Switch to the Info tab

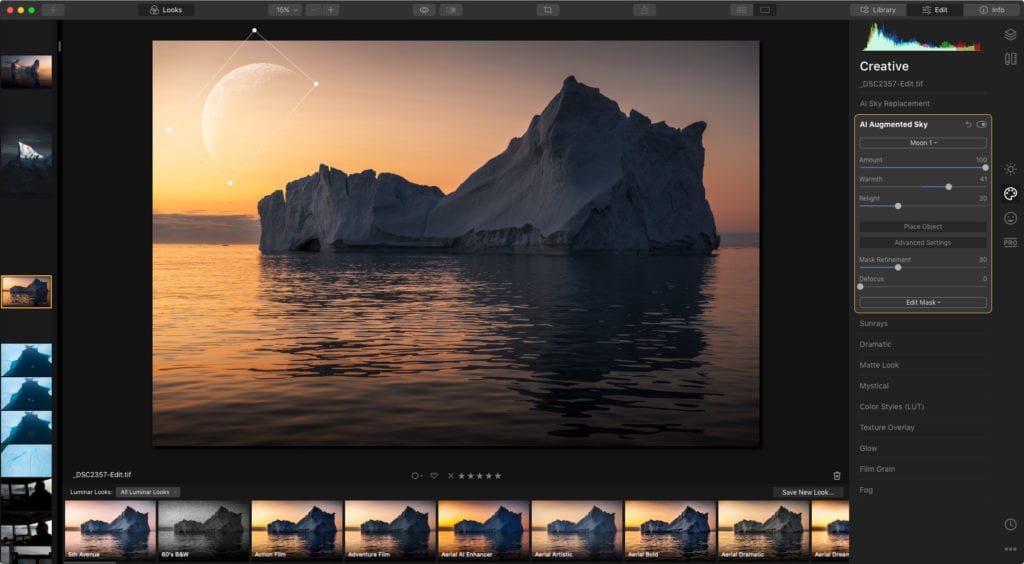pos(991,10)
